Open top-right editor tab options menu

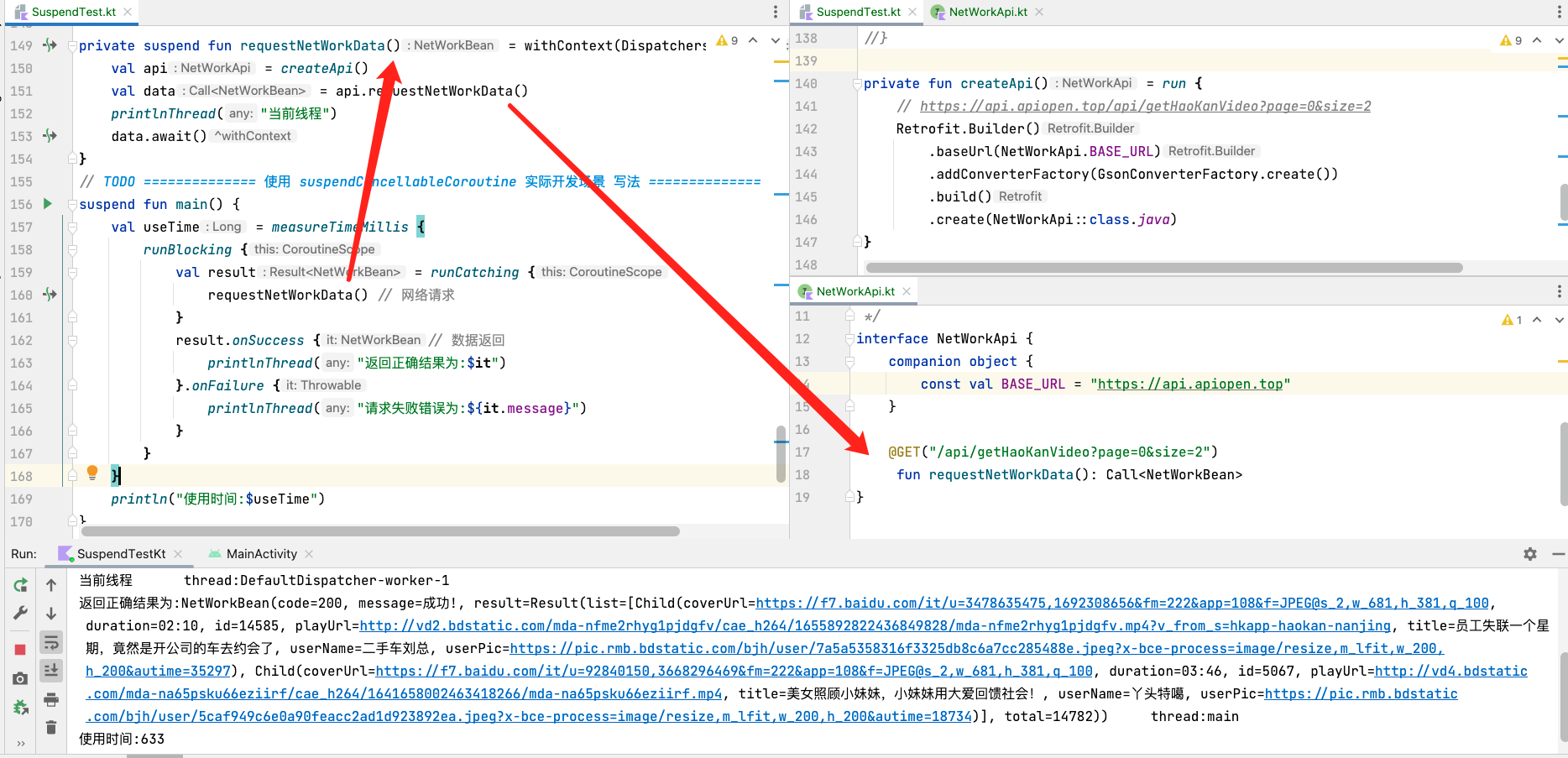pos(1560,12)
